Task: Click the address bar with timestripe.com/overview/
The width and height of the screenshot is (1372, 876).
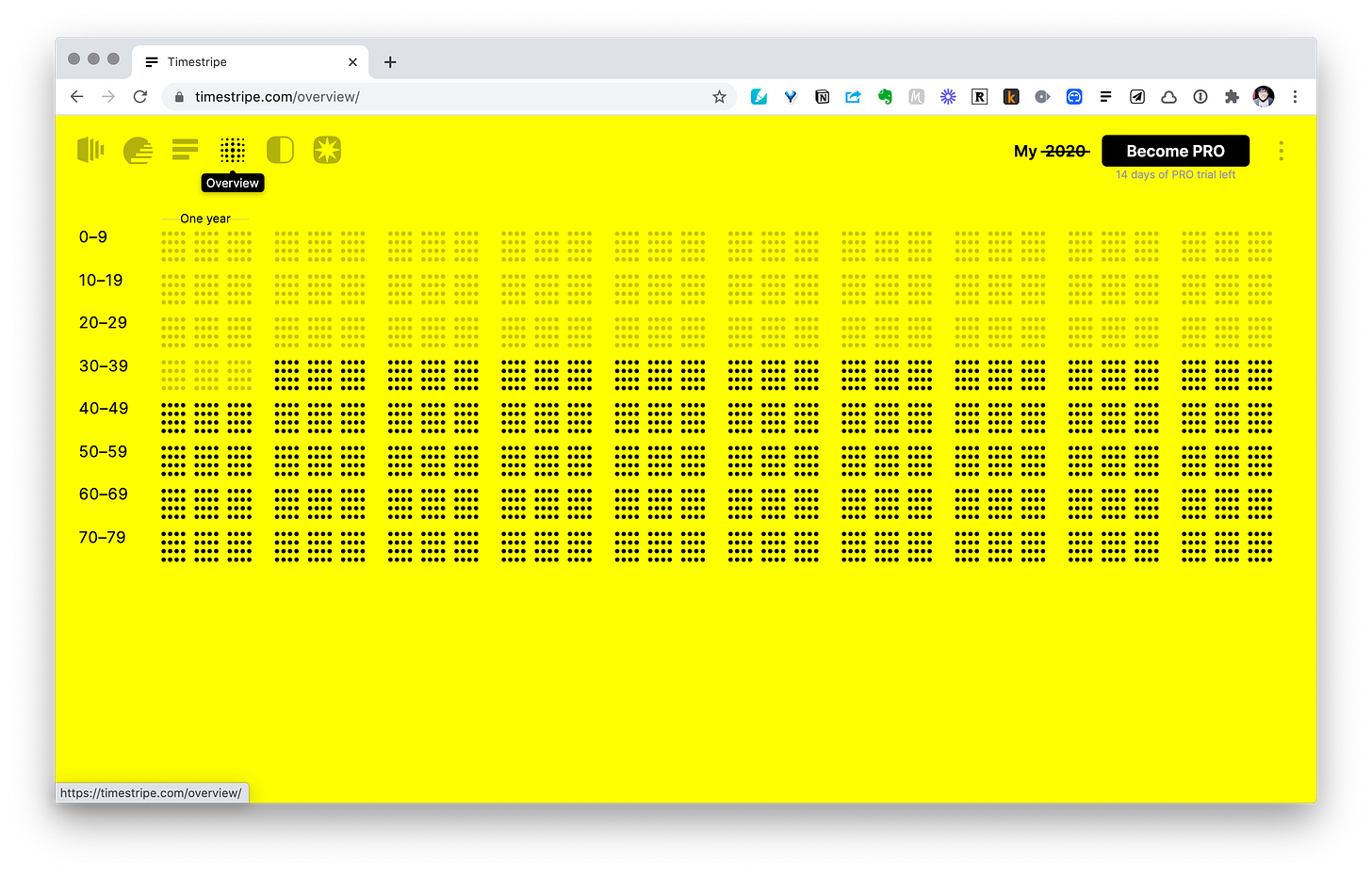Action: (449, 96)
